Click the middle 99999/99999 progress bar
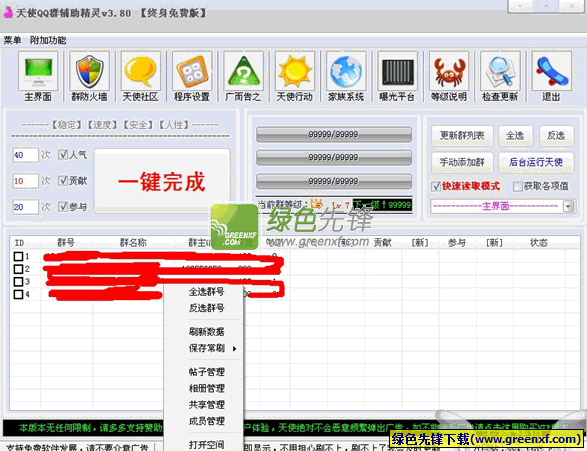587x451 pixels. click(334, 158)
